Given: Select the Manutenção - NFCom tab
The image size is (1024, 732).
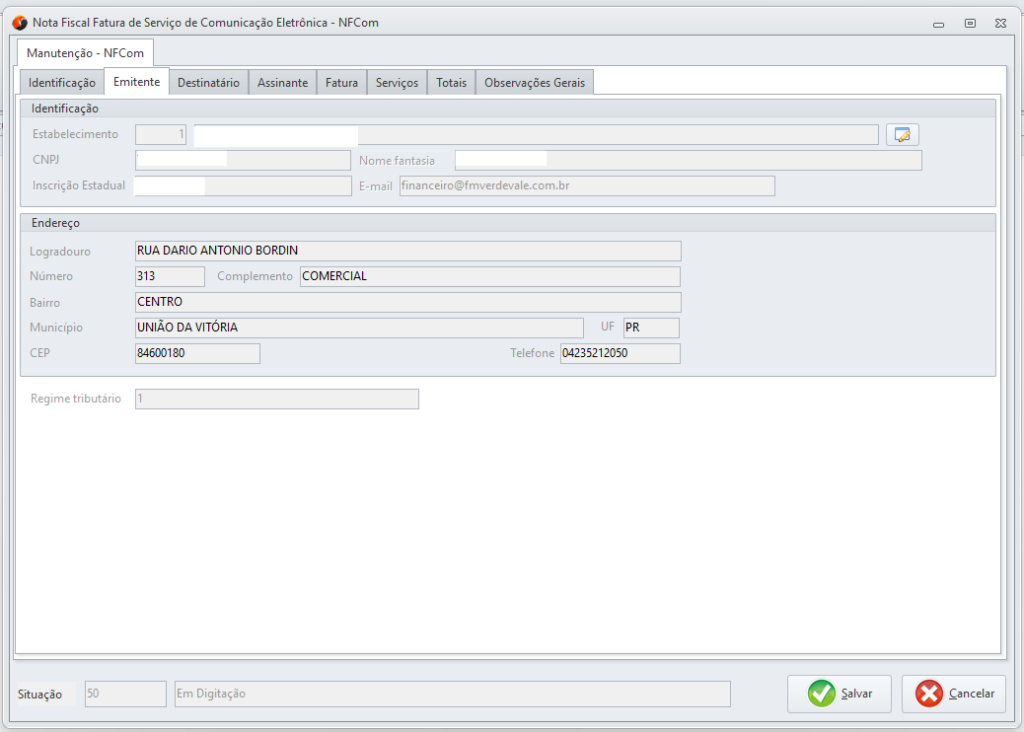Looking at the screenshot, I should [85, 52].
